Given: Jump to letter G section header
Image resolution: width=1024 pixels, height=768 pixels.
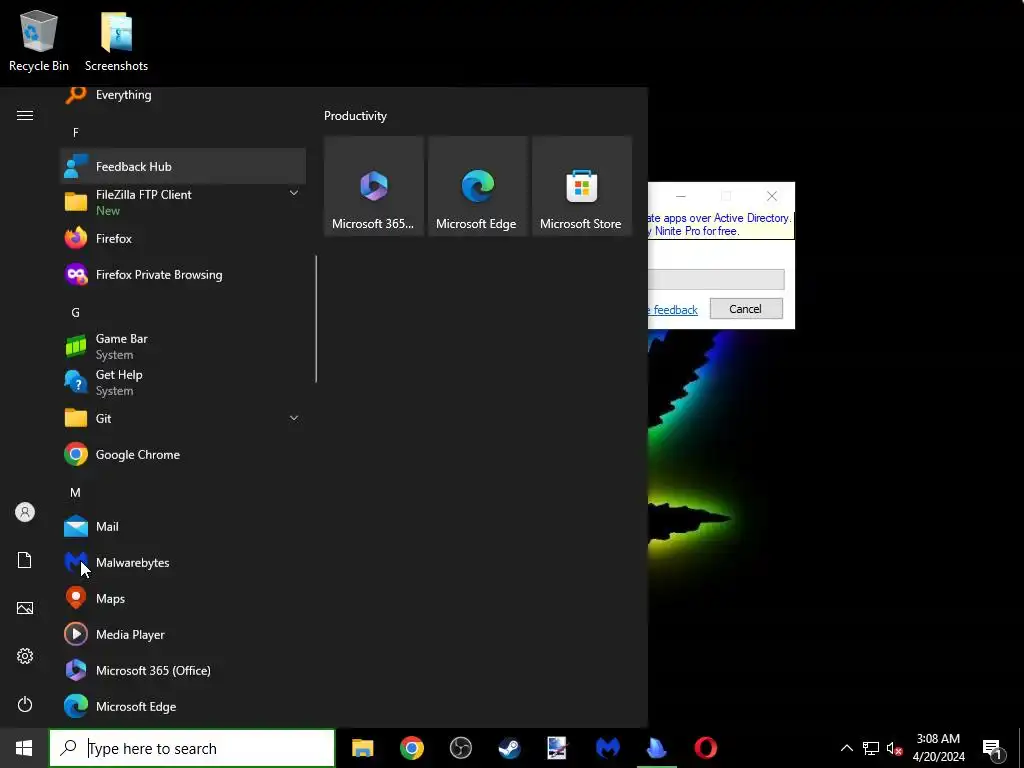Looking at the screenshot, I should [x=76, y=312].
